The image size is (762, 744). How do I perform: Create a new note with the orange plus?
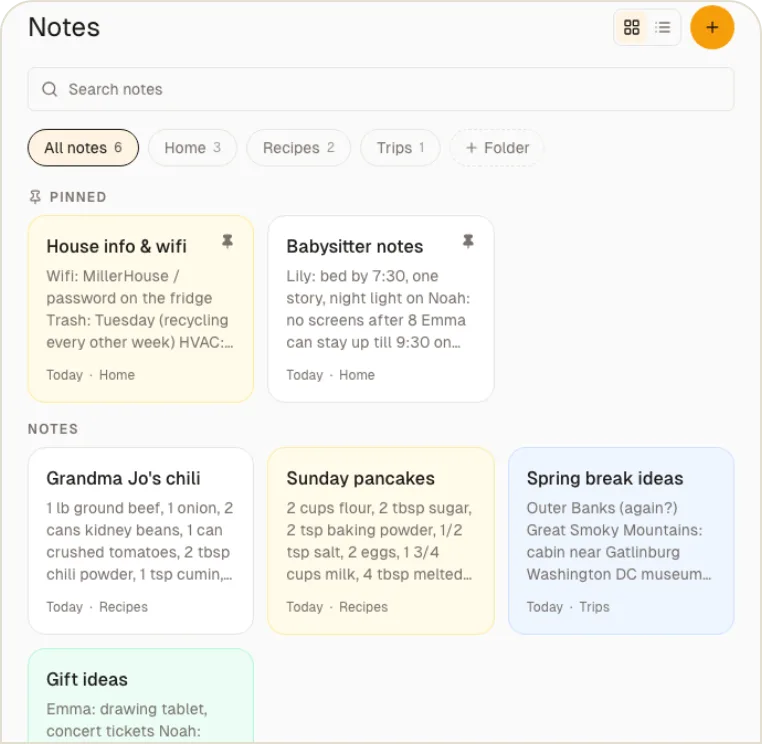tap(712, 27)
